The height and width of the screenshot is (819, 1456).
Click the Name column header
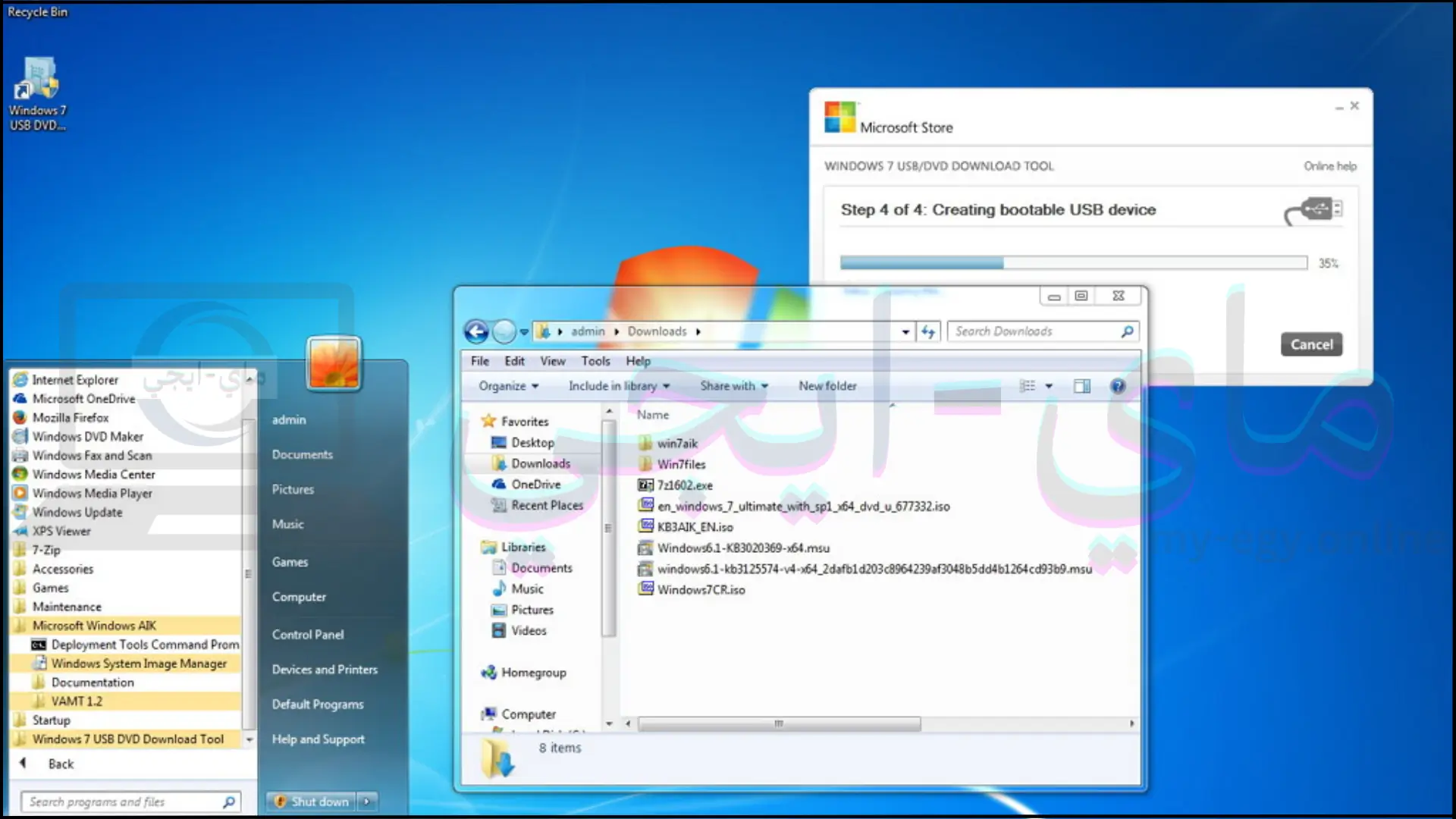click(653, 415)
